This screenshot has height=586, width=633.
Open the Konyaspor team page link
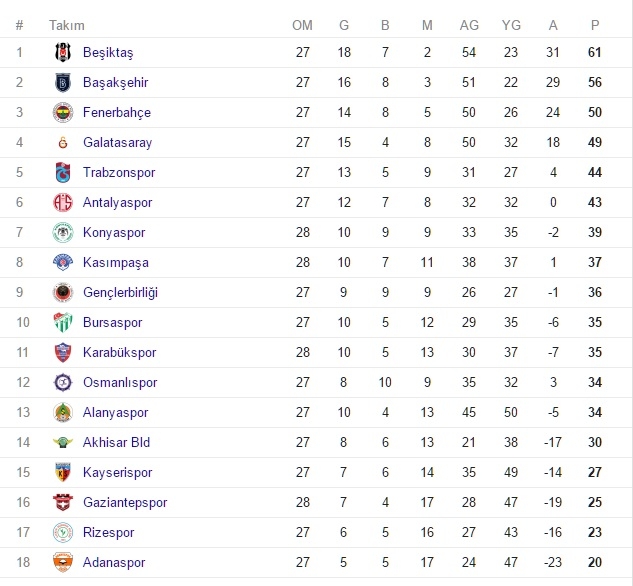114,232
